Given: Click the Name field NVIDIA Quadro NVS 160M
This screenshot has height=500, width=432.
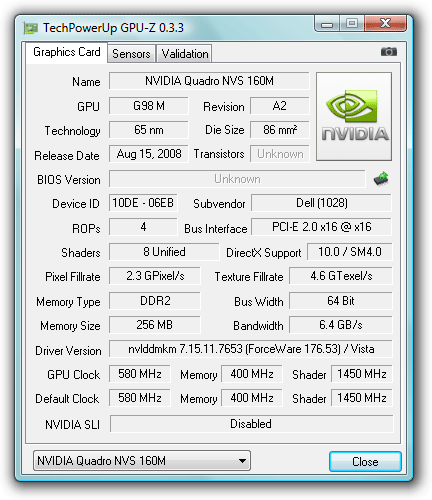Looking at the screenshot, I should click(209, 81).
